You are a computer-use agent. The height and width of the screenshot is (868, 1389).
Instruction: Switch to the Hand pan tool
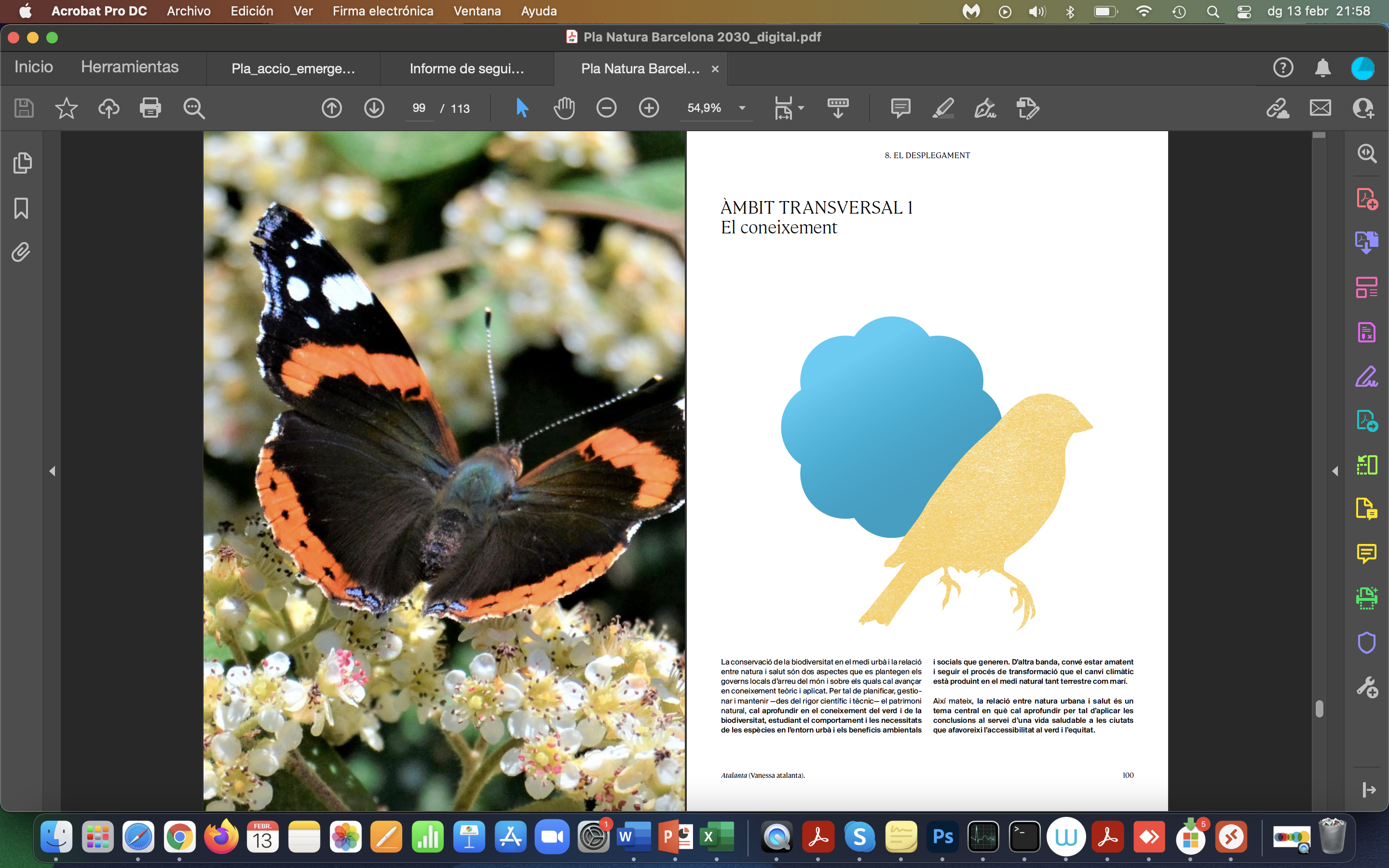564,108
